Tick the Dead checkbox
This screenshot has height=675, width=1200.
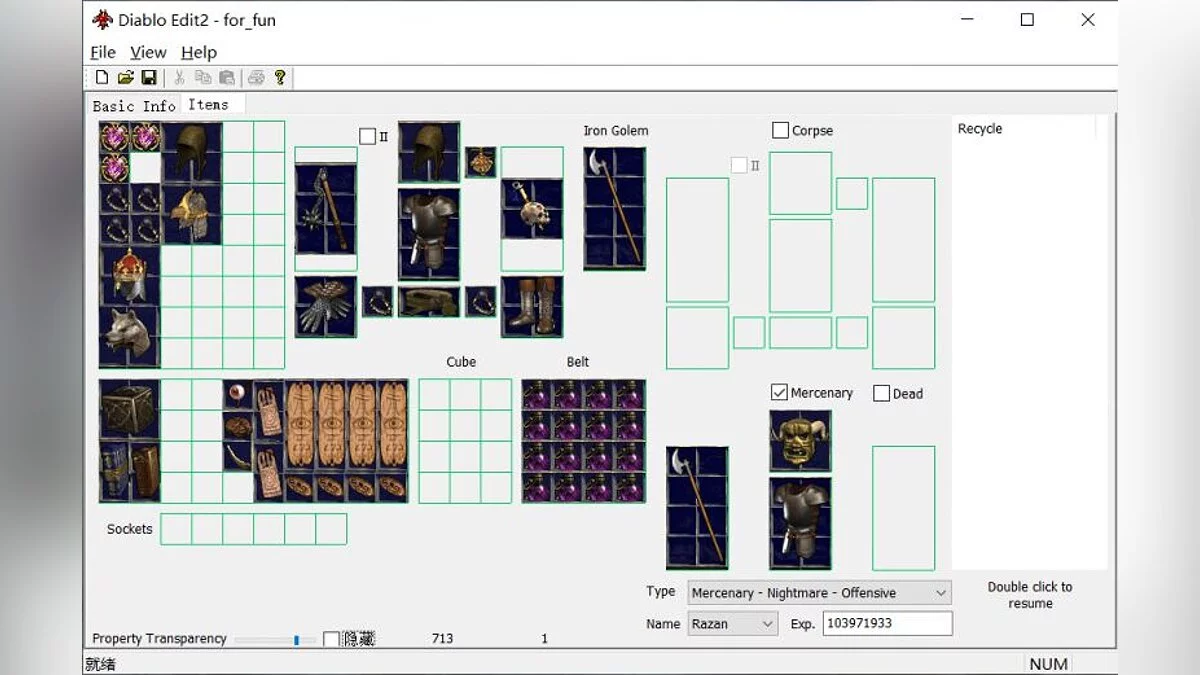(881, 394)
